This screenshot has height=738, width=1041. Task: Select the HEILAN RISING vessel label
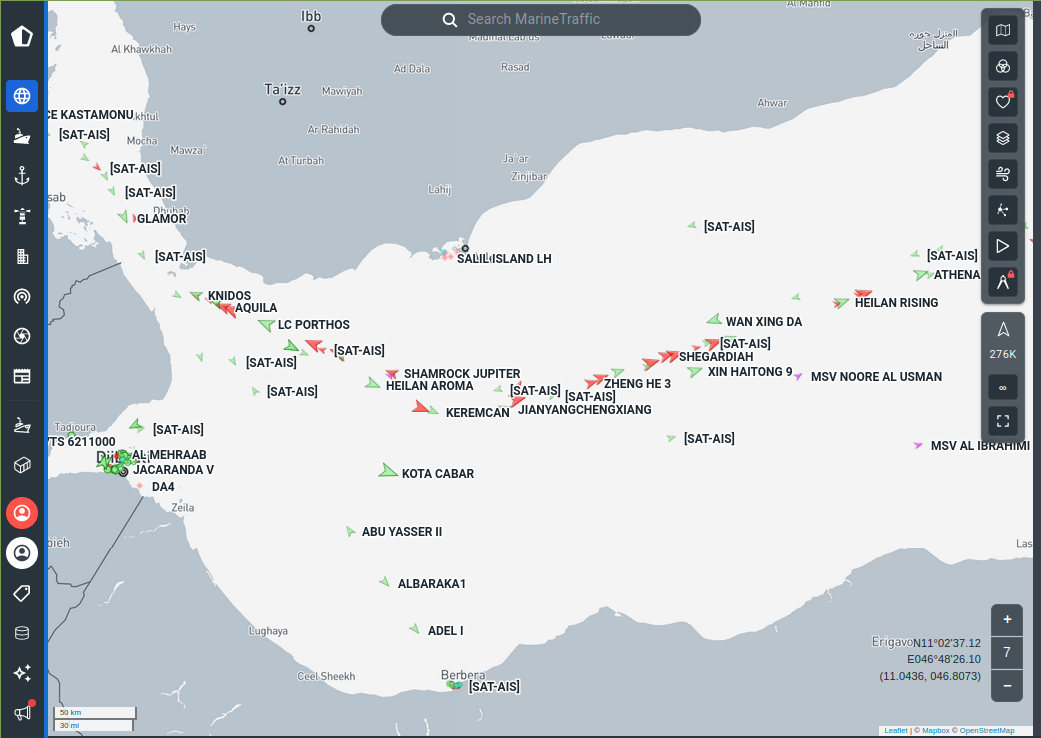pyautogui.click(x=896, y=303)
